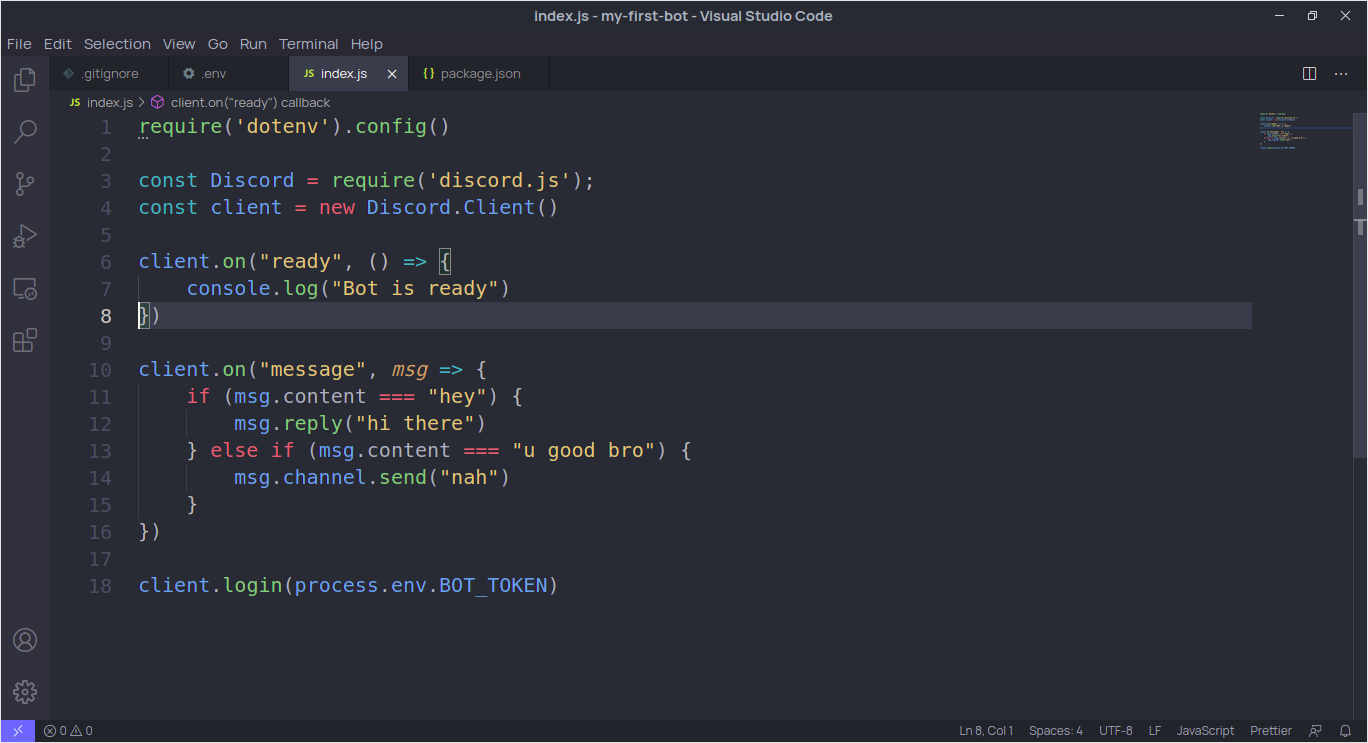Click client.on("ready") callback breadcrumb
Screen dimensions: 1368x743
click(x=250, y=103)
